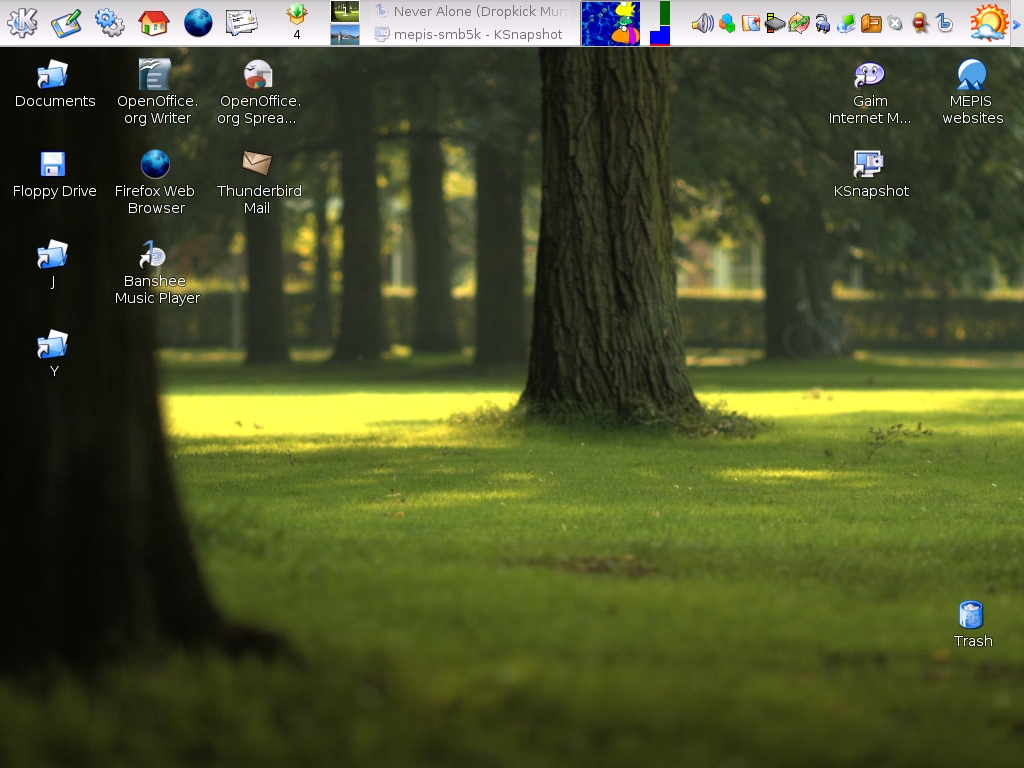Select the Never Alone taskbar entry
Viewport: 1024px width, 768px height.
coord(470,12)
